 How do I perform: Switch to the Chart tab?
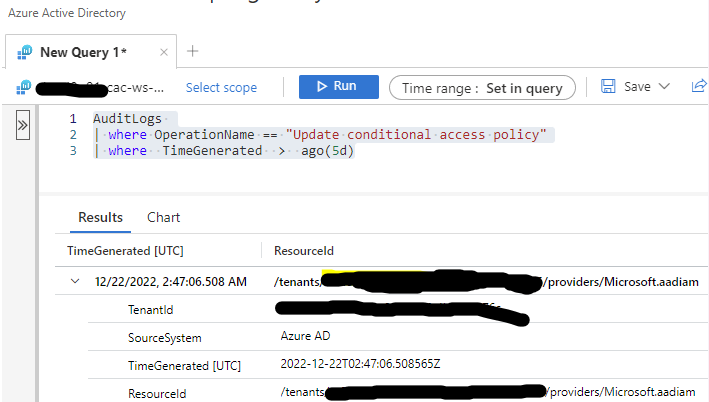163,218
